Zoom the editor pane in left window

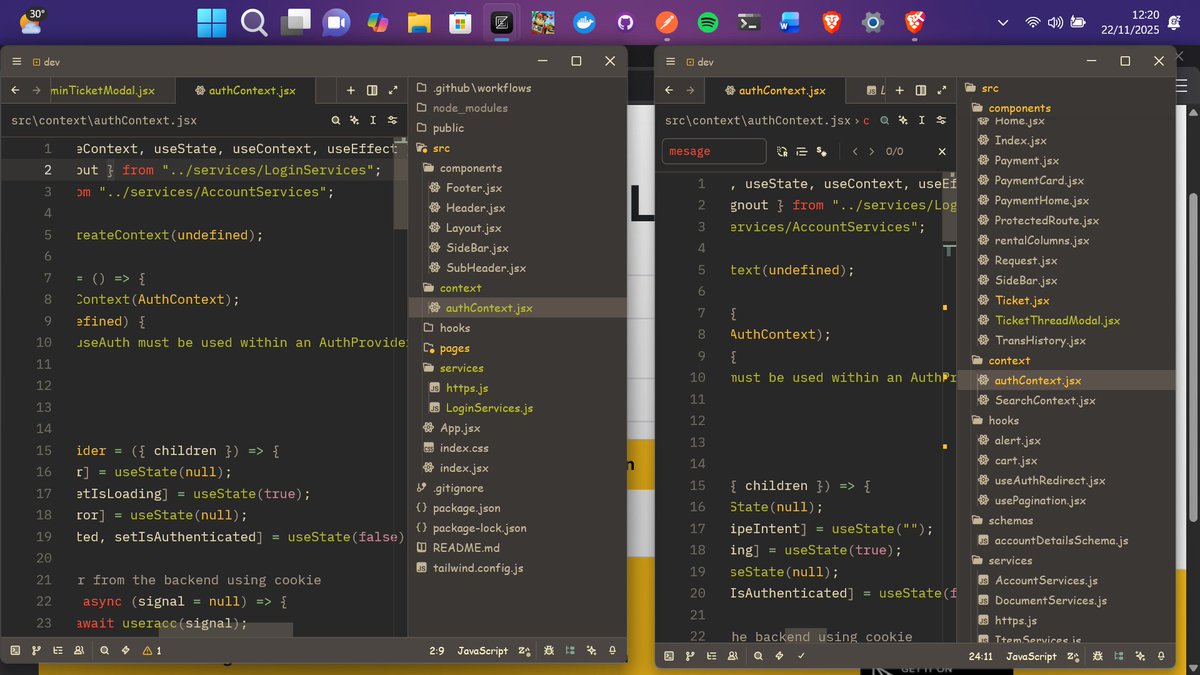click(393, 90)
